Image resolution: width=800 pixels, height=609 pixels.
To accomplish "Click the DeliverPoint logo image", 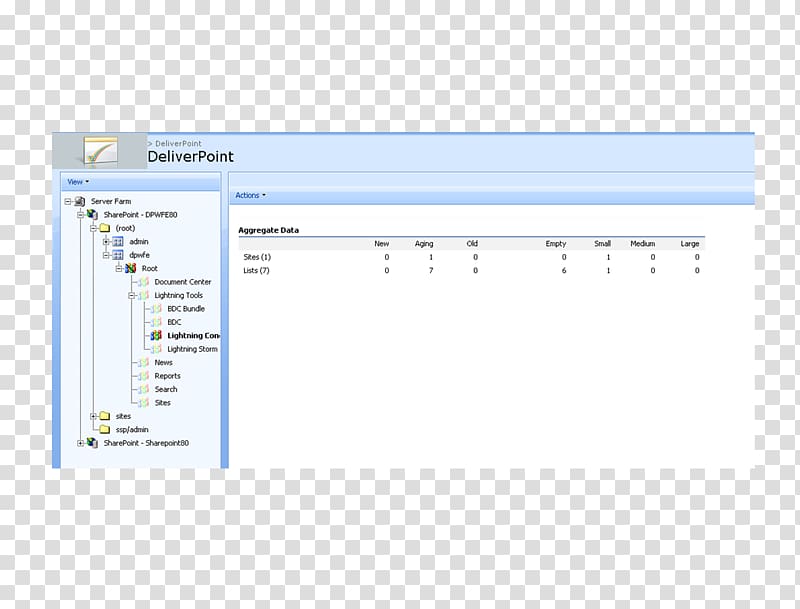I will [x=101, y=151].
